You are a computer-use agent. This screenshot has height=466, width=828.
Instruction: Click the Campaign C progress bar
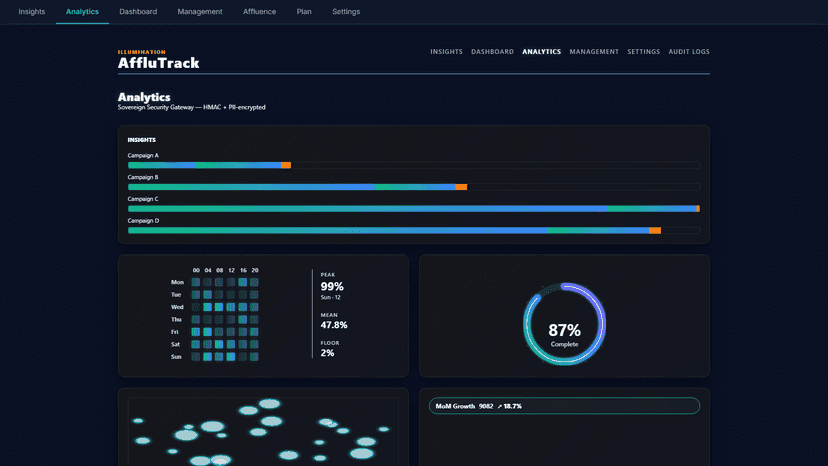(413, 209)
